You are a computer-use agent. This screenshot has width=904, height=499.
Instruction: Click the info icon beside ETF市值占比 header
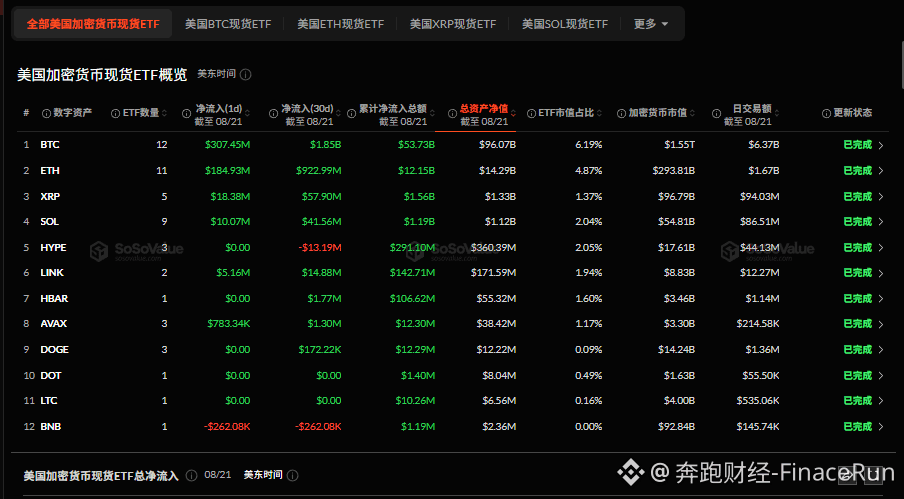tap(531, 114)
